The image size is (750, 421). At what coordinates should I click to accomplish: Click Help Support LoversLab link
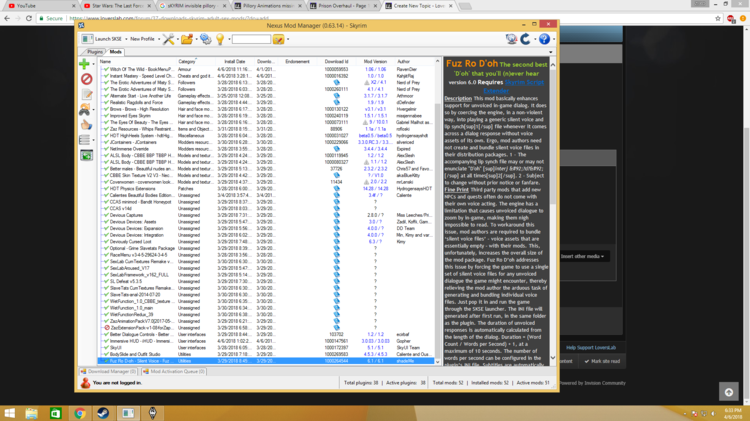coord(591,348)
